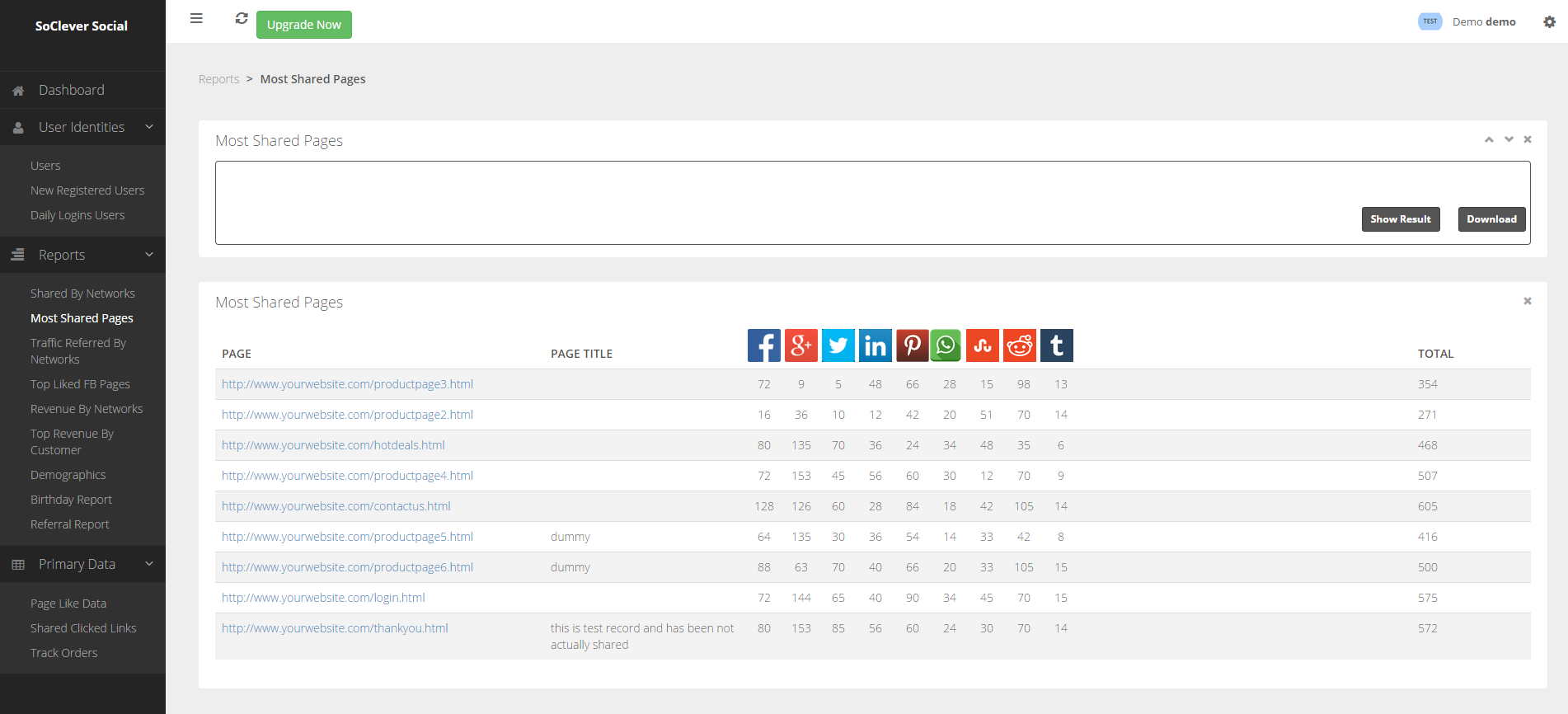
Task: Click the WhatsApp network icon
Action: pos(946,345)
